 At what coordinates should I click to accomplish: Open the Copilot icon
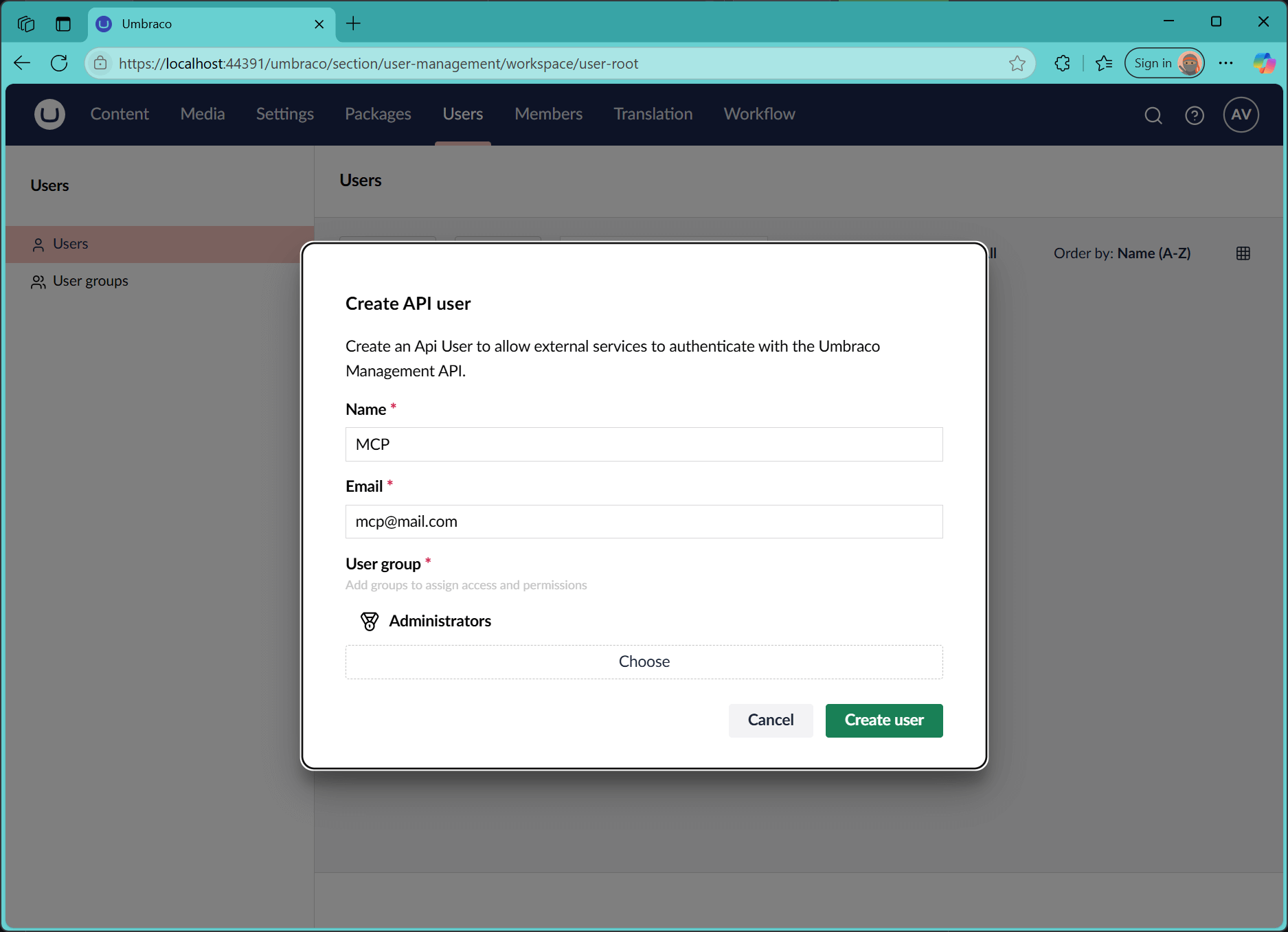pos(1264,63)
